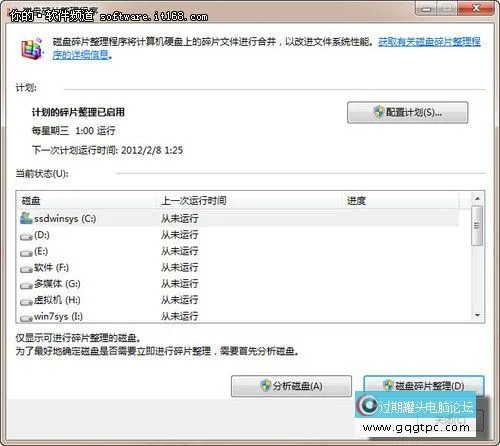Image resolution: width=500 pixels, height=446 pixels.
Task: Click the 虚拟机 (H:) drive icon
Action: pyautogui.click(x=26, y=302)
